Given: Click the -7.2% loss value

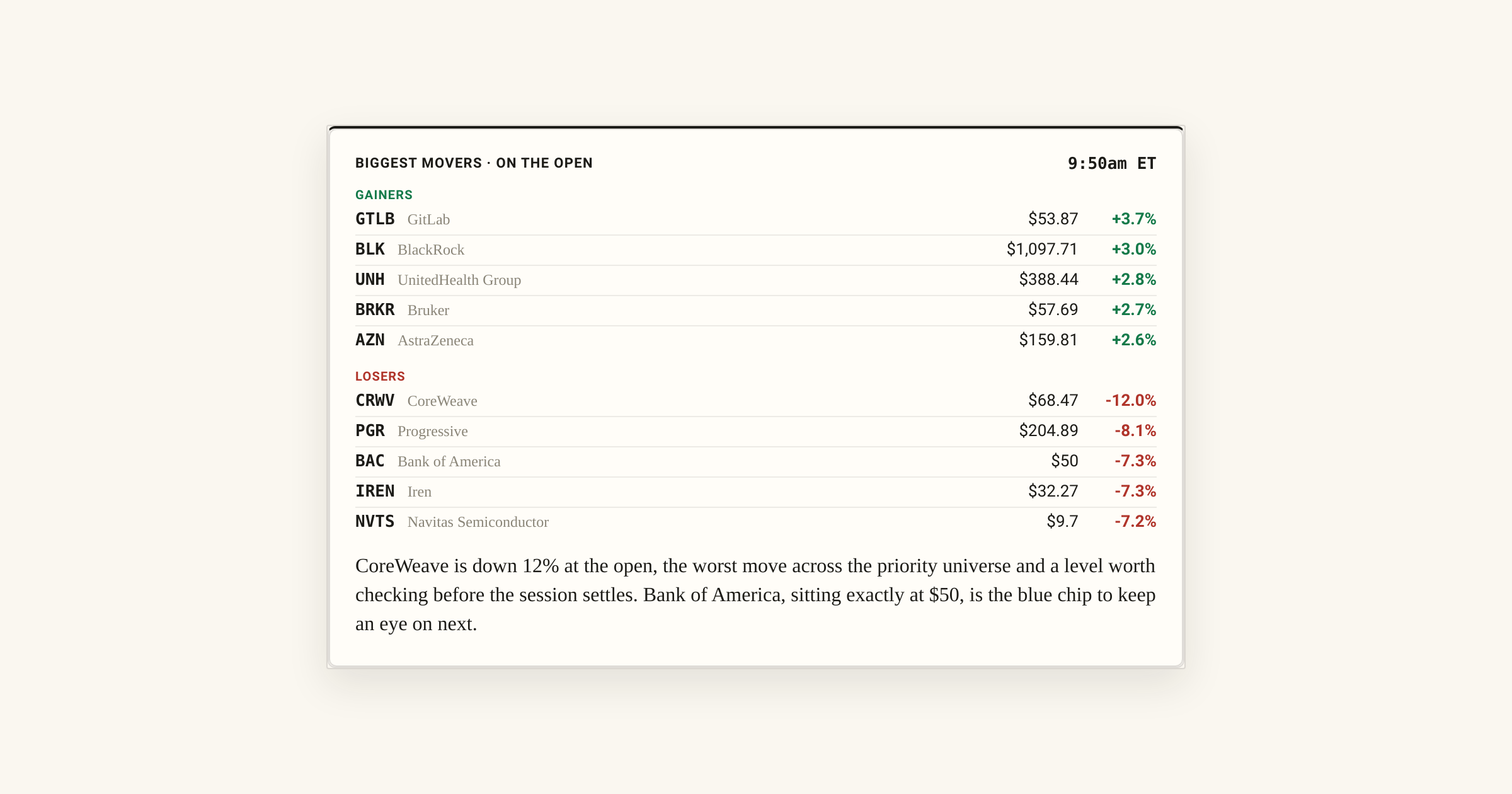Looking at the screenshot, I should click(1135, 521).
